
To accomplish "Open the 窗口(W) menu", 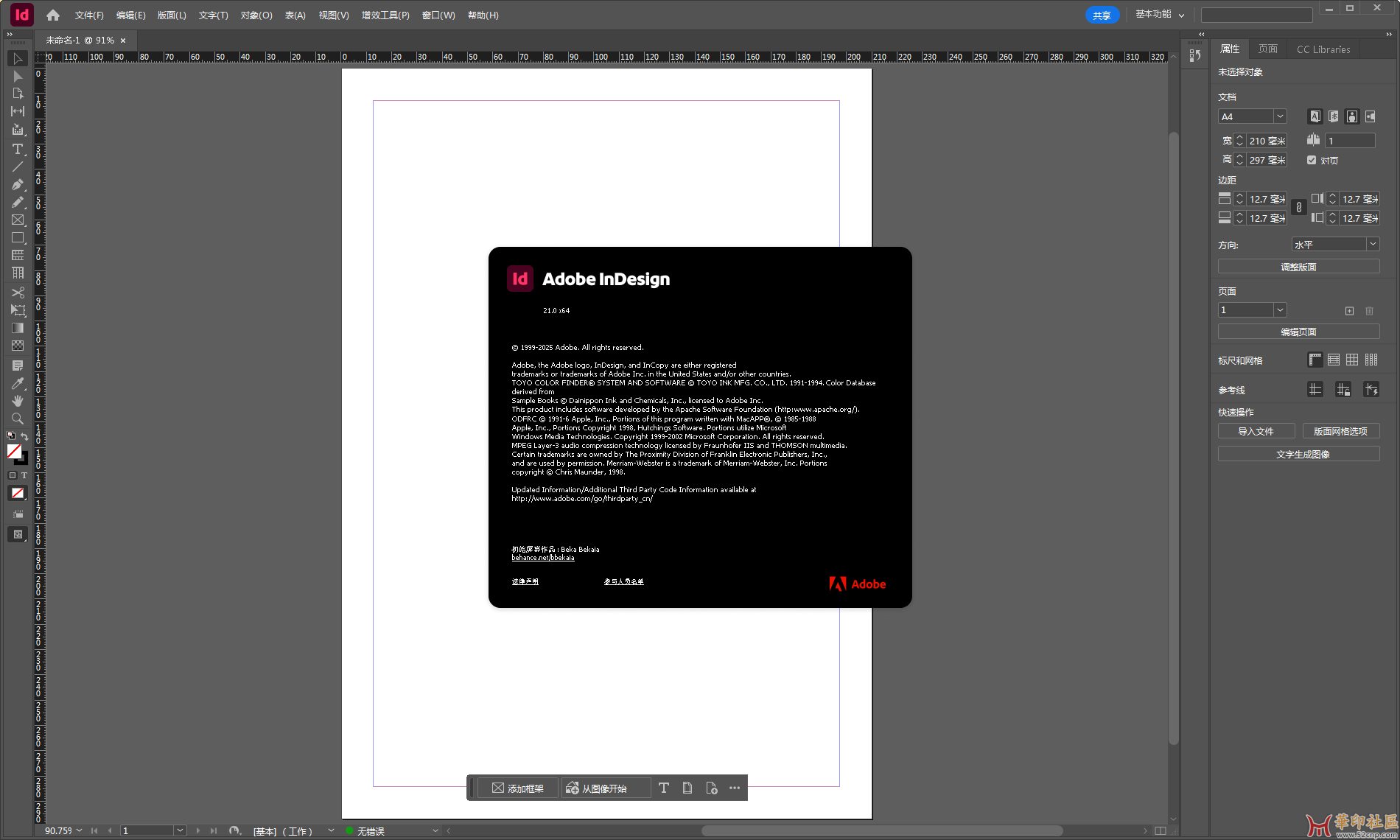I will coord(438,15).
